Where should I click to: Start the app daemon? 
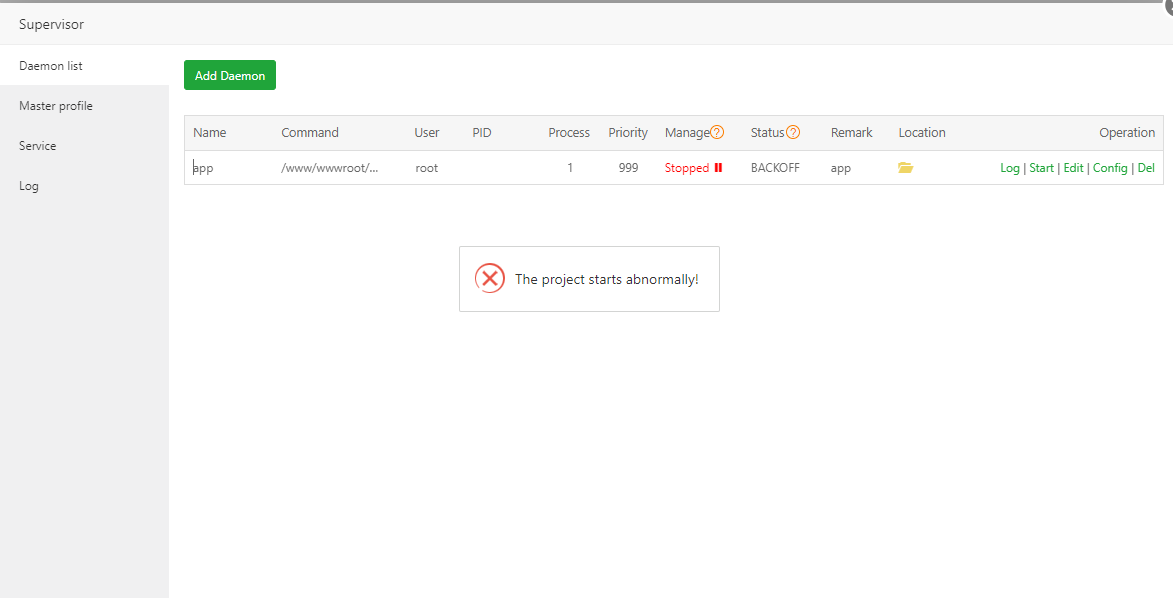click(x=1041, y=168)
